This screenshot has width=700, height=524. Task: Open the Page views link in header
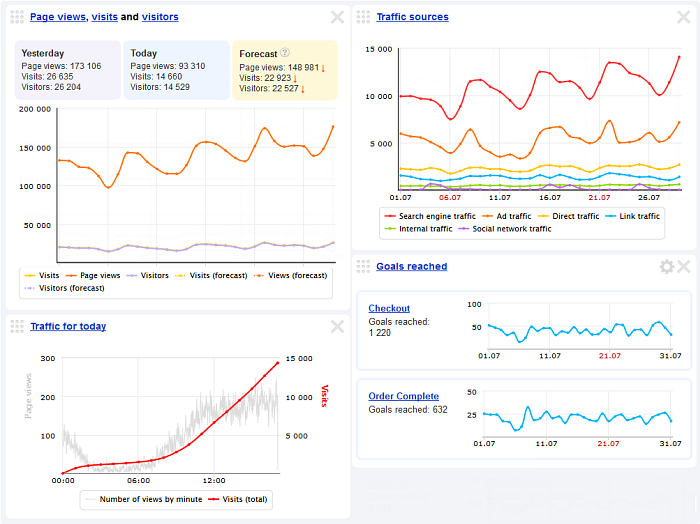pos(58,17)
